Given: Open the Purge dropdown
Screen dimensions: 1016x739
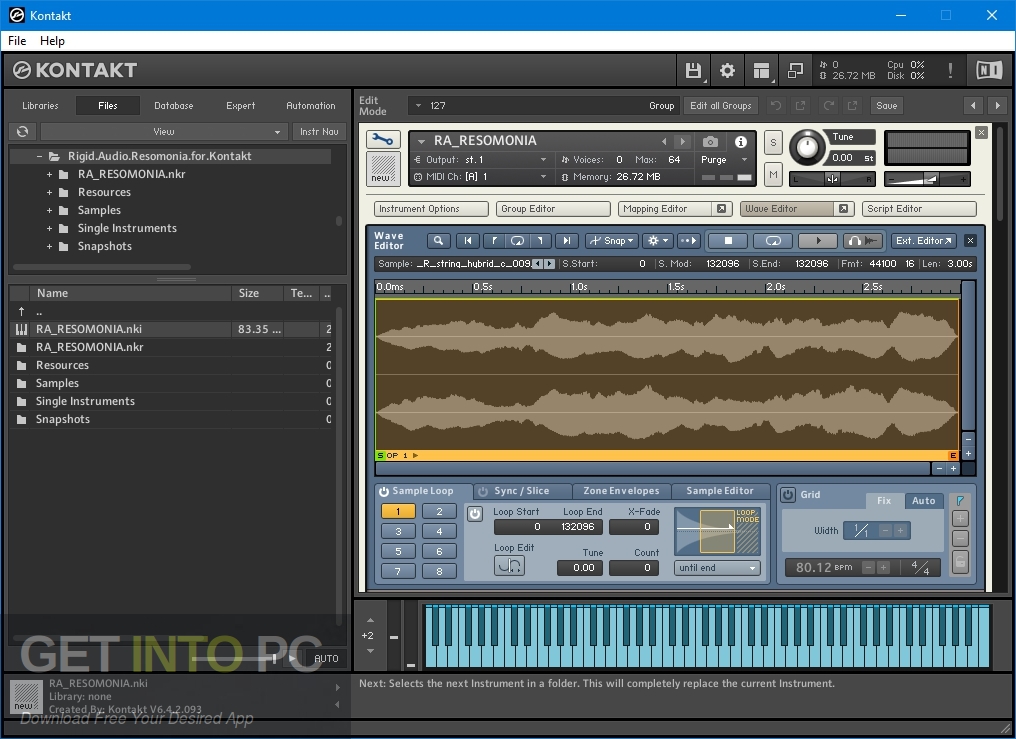Looking at the screenshot, I should click(x=724, y=159).
